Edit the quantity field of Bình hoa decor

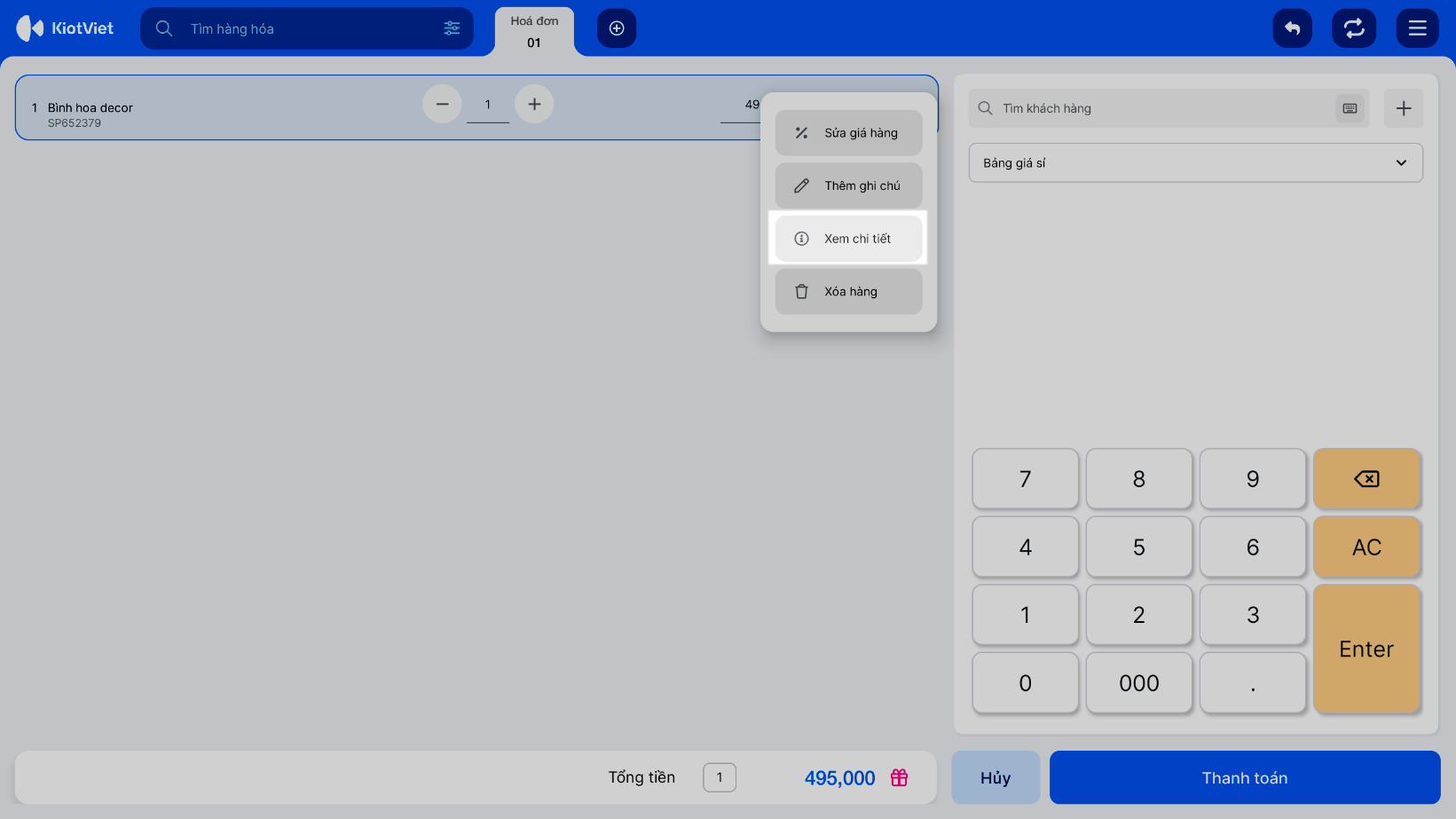click(x=488, y=105)
